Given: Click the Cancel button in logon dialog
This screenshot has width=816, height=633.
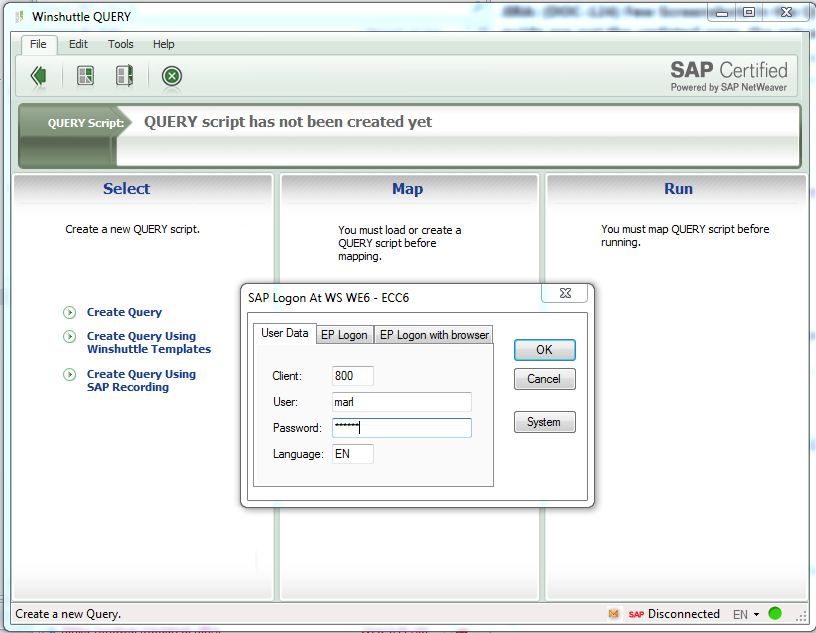Looking at the screenshot, I should click(544, 379).
